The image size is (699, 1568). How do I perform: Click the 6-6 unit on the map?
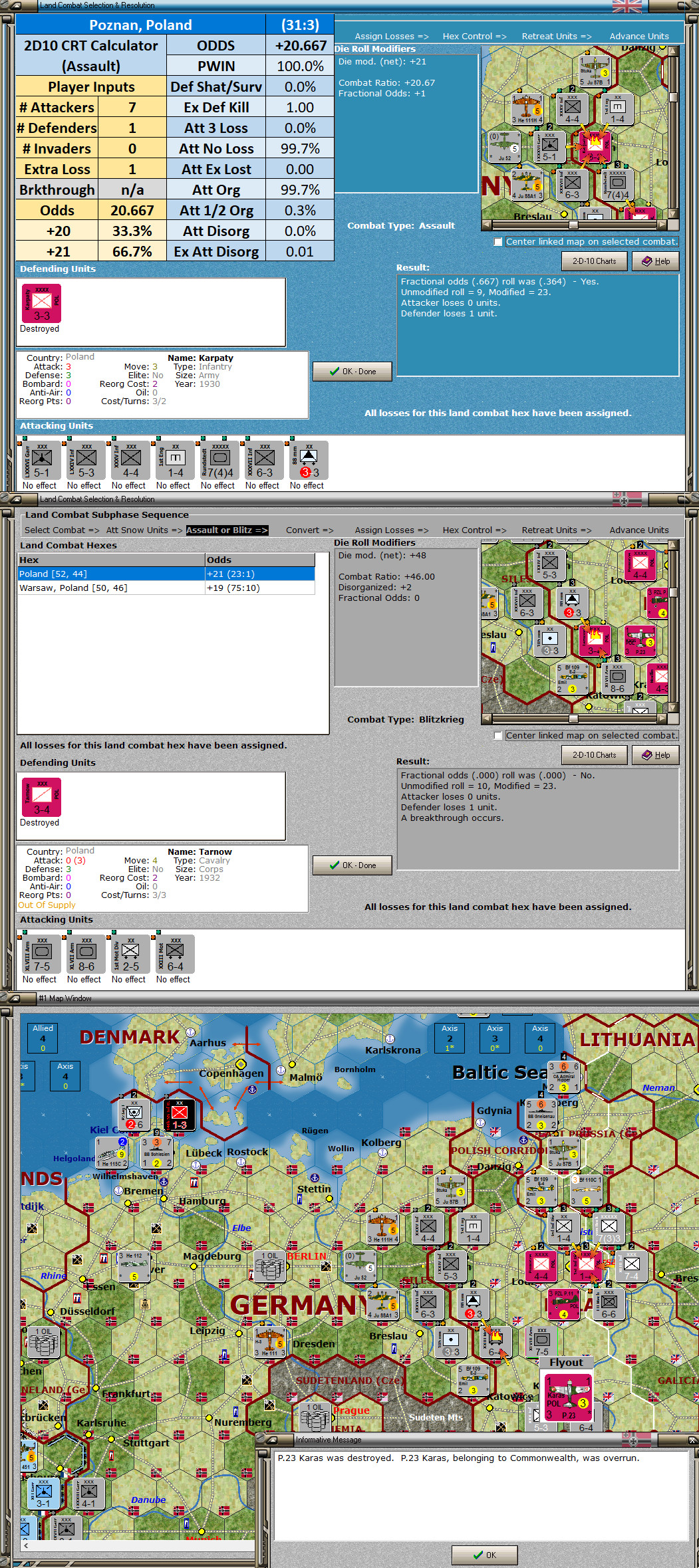coord(608,1304)
